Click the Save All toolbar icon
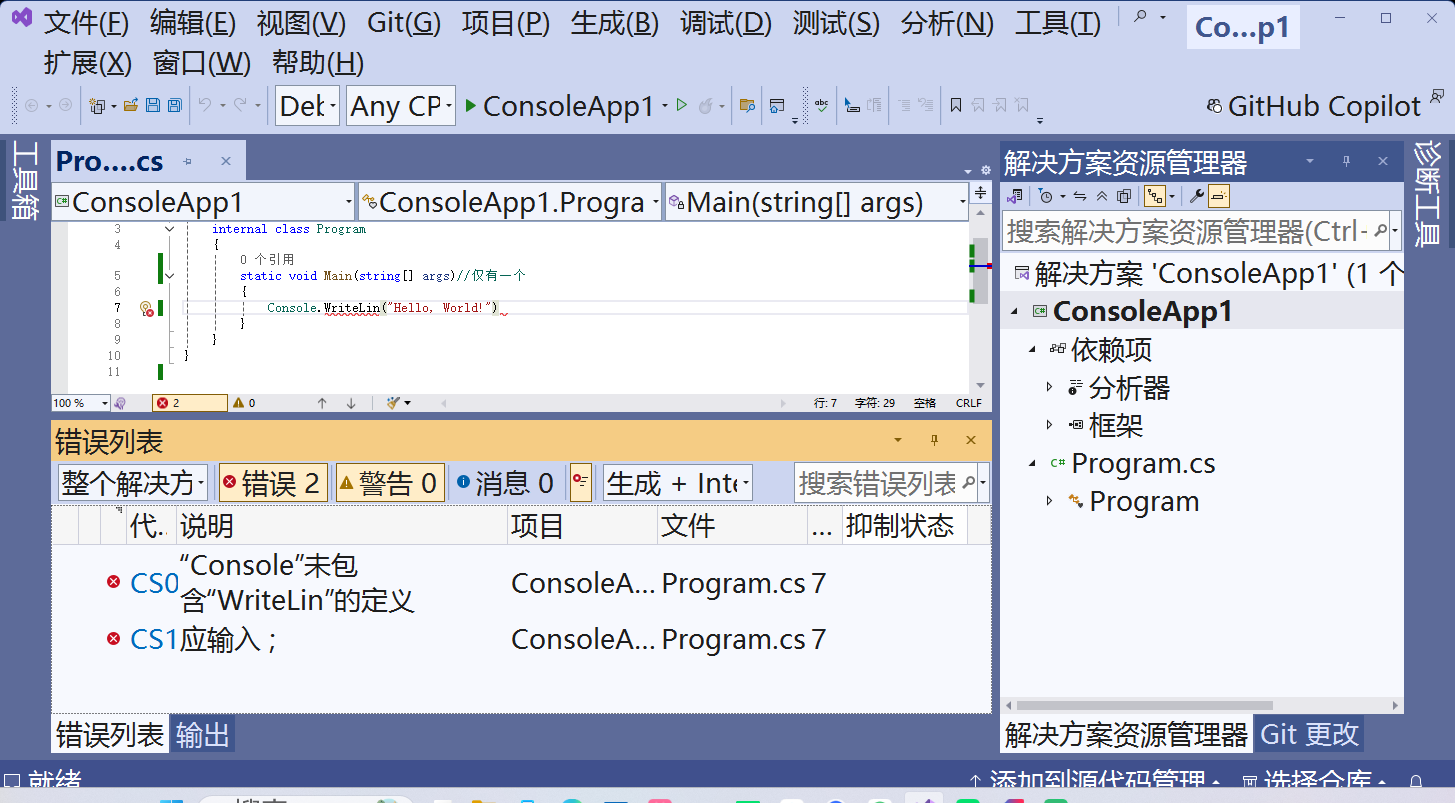1455x803 pixels. click(174, 105)
